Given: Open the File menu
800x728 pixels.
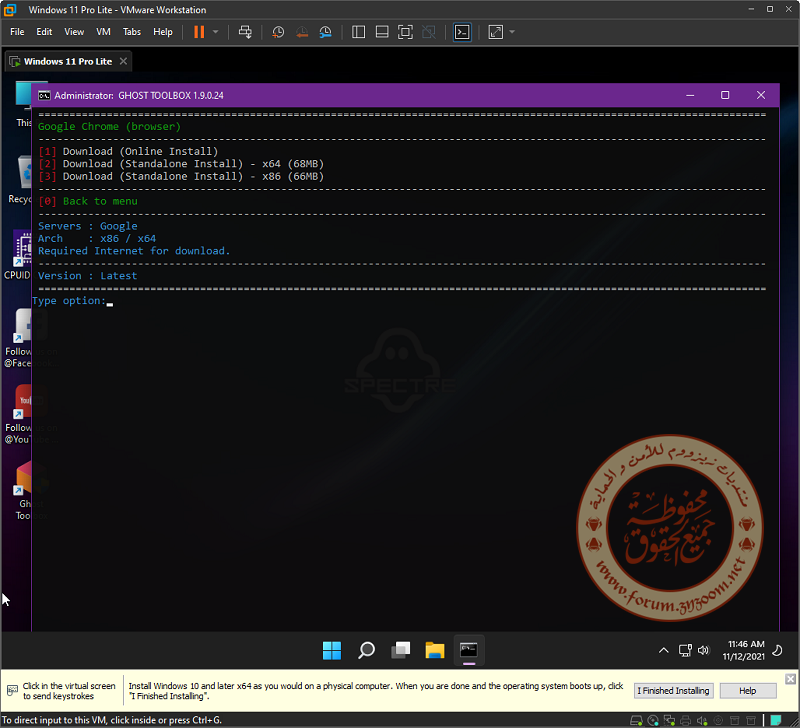Looking at the screenshot, I should coord(17,32).
